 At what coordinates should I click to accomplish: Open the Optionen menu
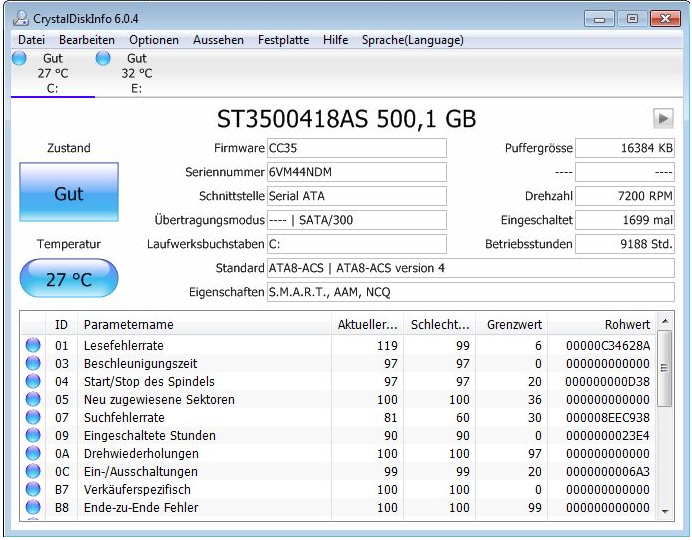154,40
